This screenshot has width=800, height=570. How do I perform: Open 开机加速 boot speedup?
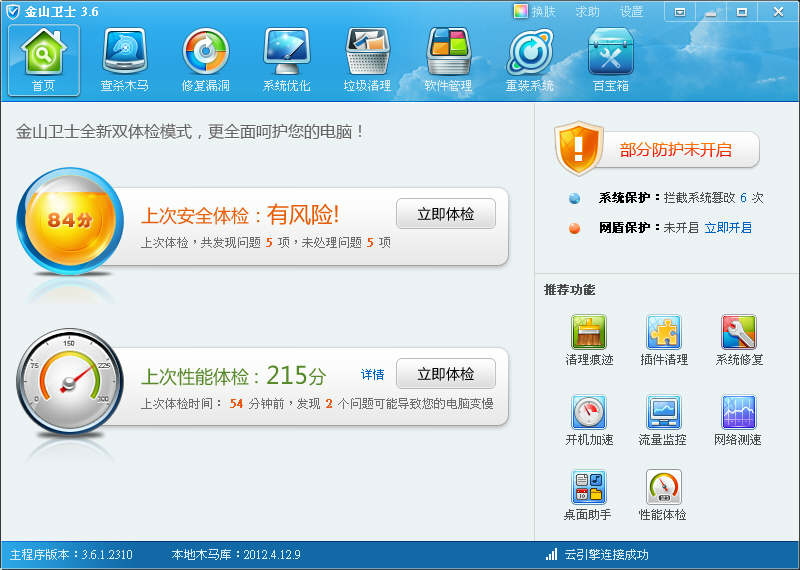(589, 420)
